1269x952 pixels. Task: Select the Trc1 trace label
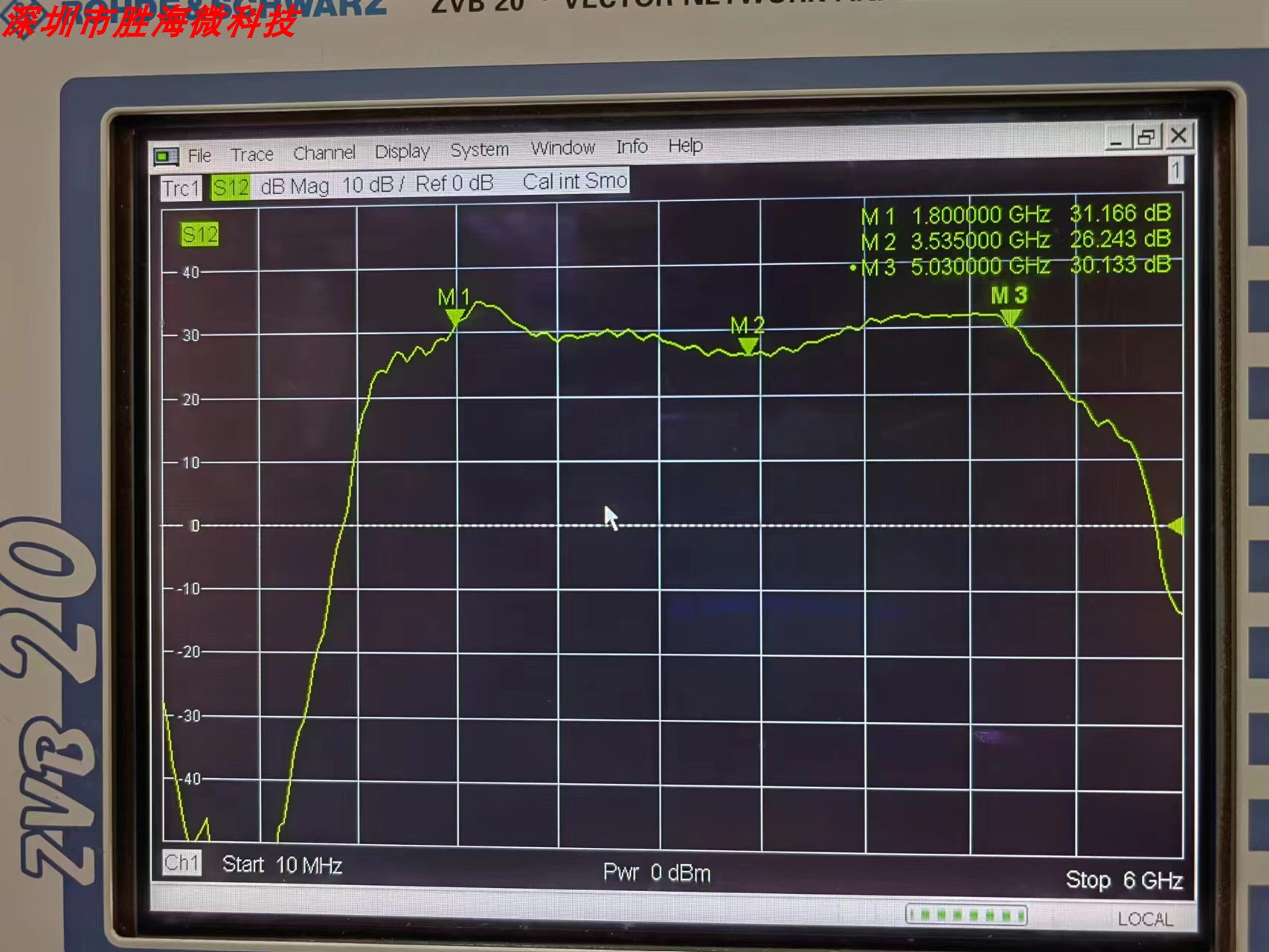pyautogui.click(x=181, y=189)
